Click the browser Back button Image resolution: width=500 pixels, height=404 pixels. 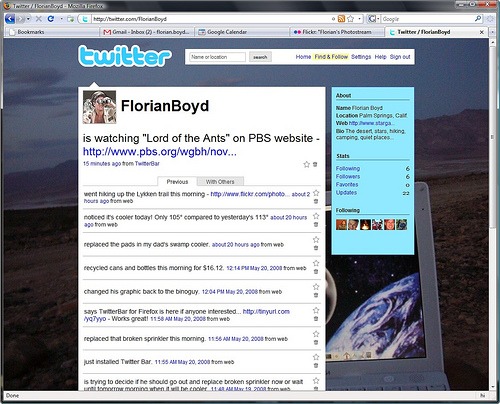click(10, 19)
